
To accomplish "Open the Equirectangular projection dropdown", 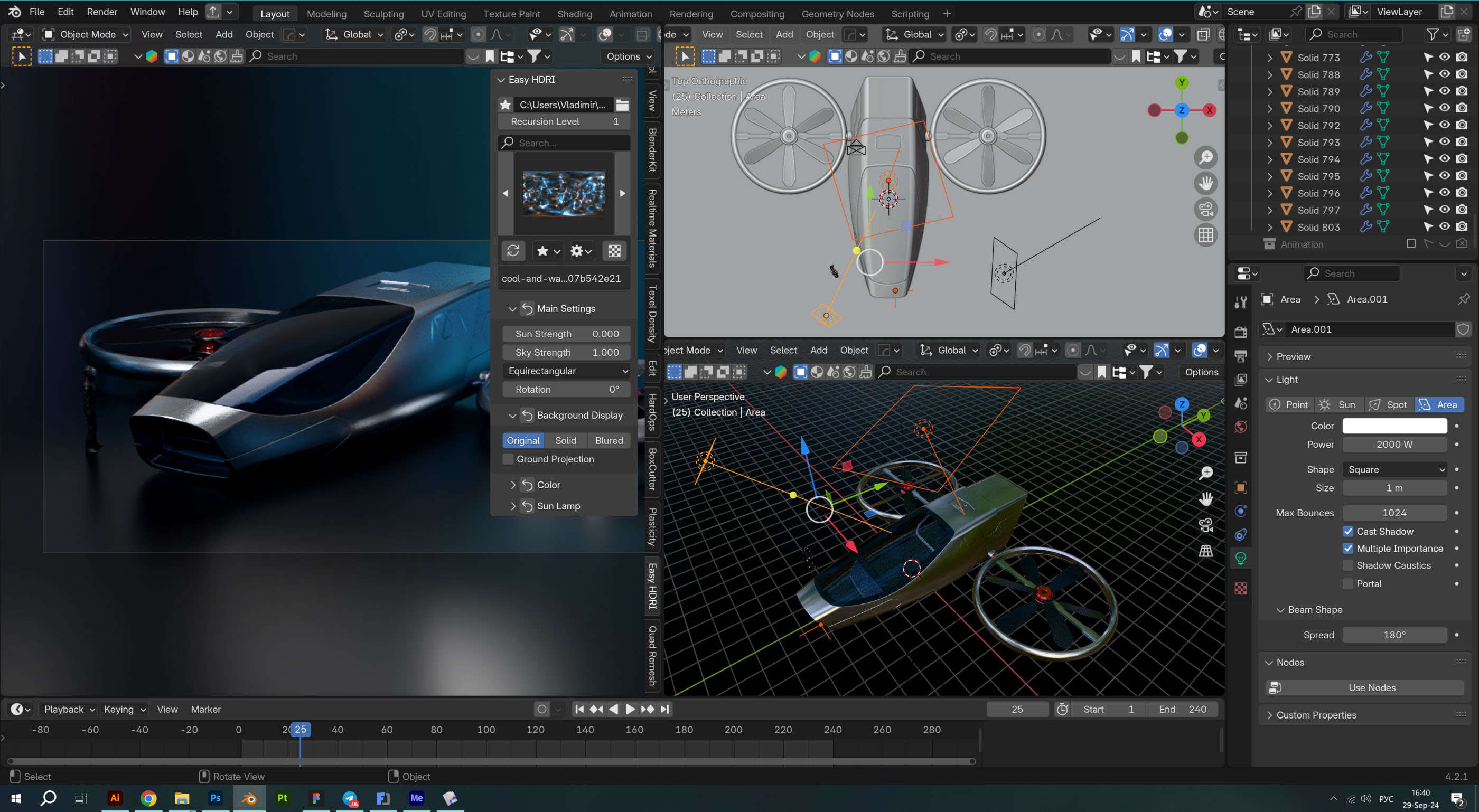I will pos(566,371).
